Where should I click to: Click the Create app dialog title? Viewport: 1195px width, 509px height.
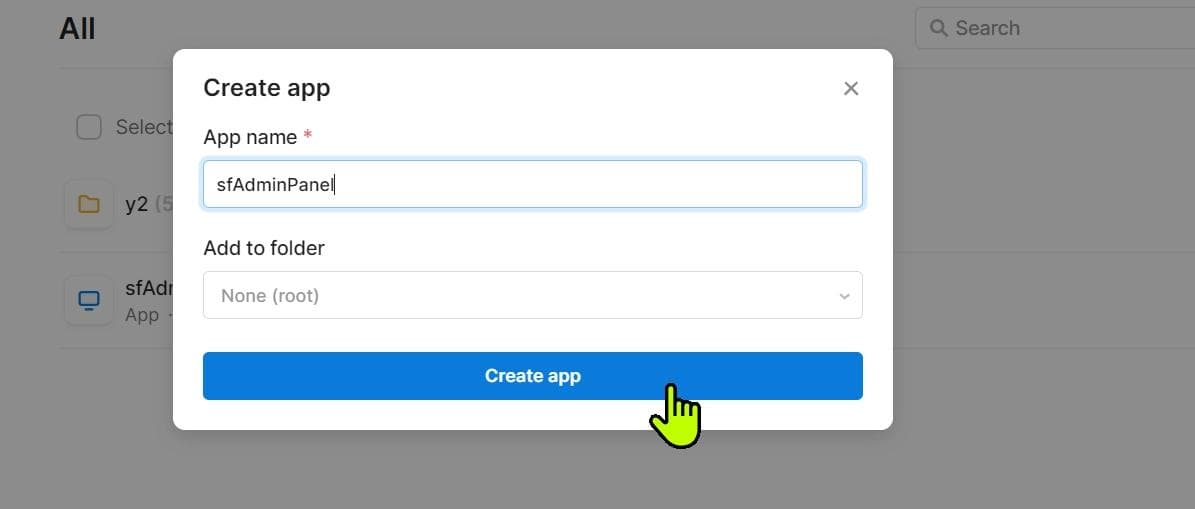click(x=267, y=88)
